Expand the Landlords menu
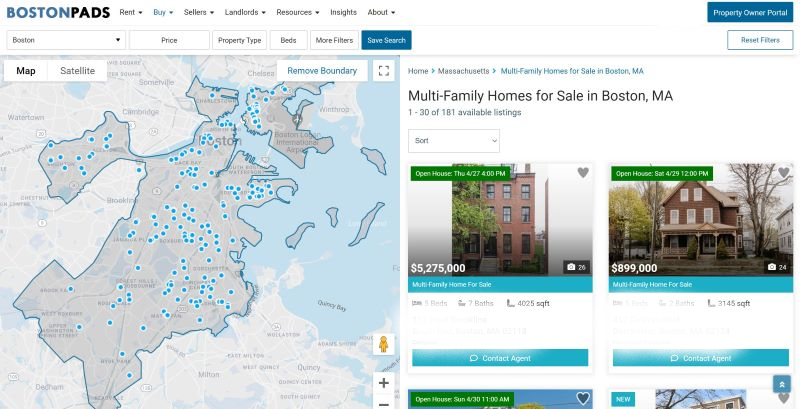This screenshot has height=409, width=800. (x=245, y=12)
